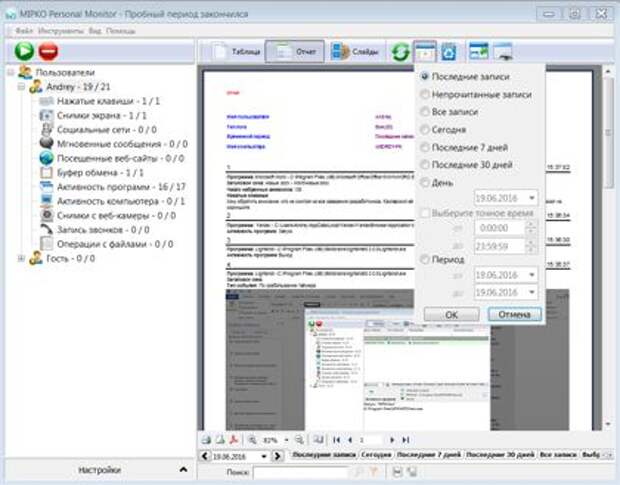This screenshot has width=620, height=485.
Task: Click the copy icon after save icon
Action: [x=412, y=472]
